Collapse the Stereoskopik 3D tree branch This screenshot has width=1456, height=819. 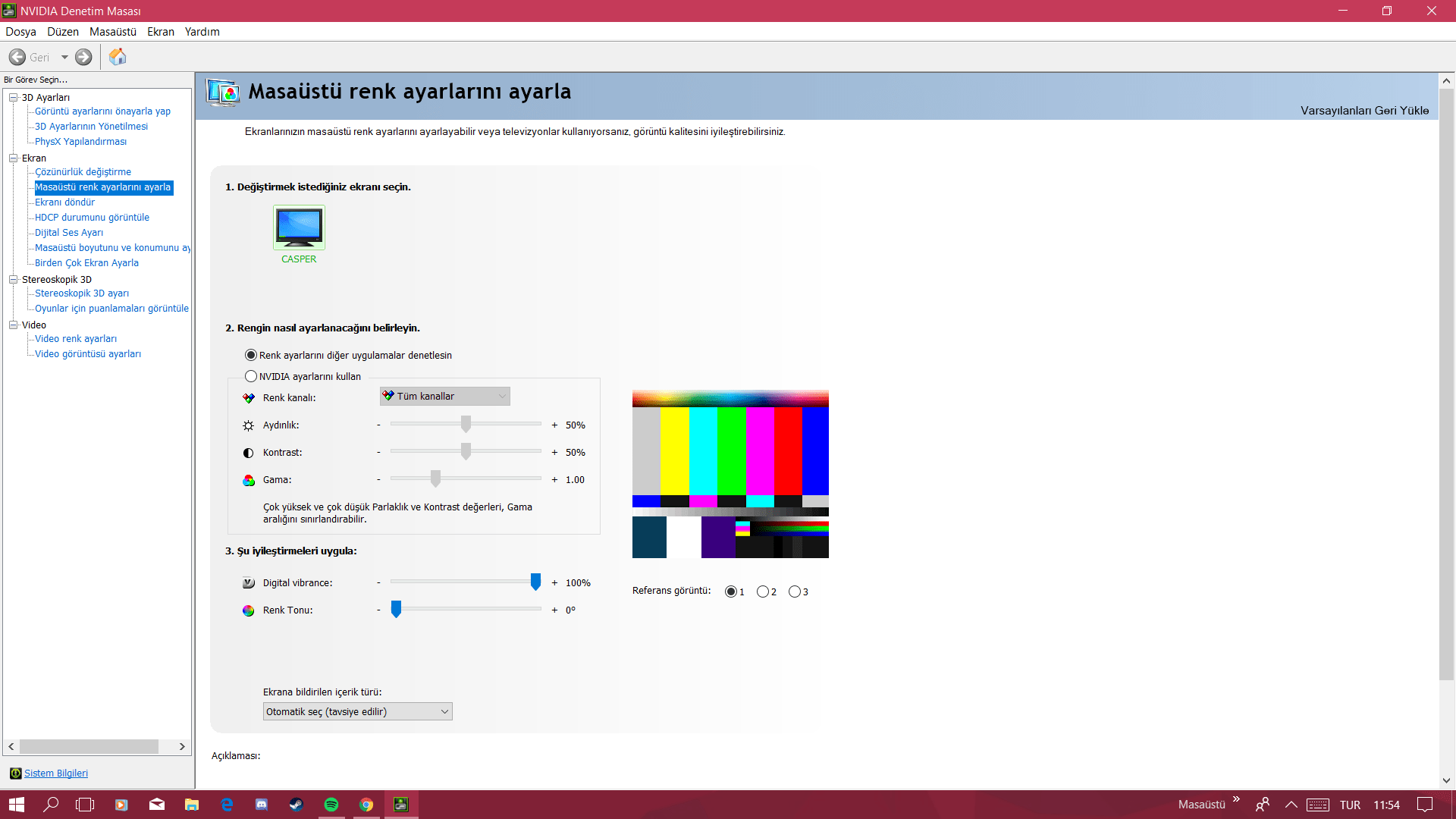13,279
